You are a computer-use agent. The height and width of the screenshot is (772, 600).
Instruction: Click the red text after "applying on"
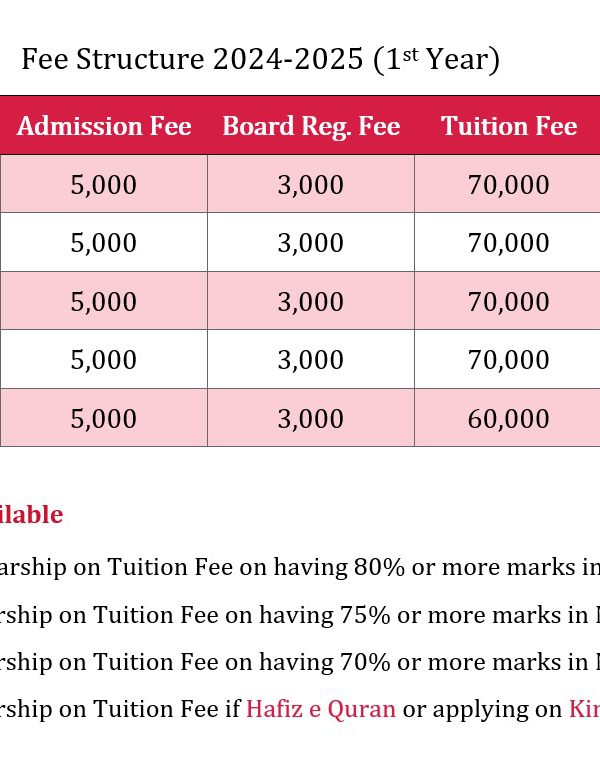pos(584,709)
